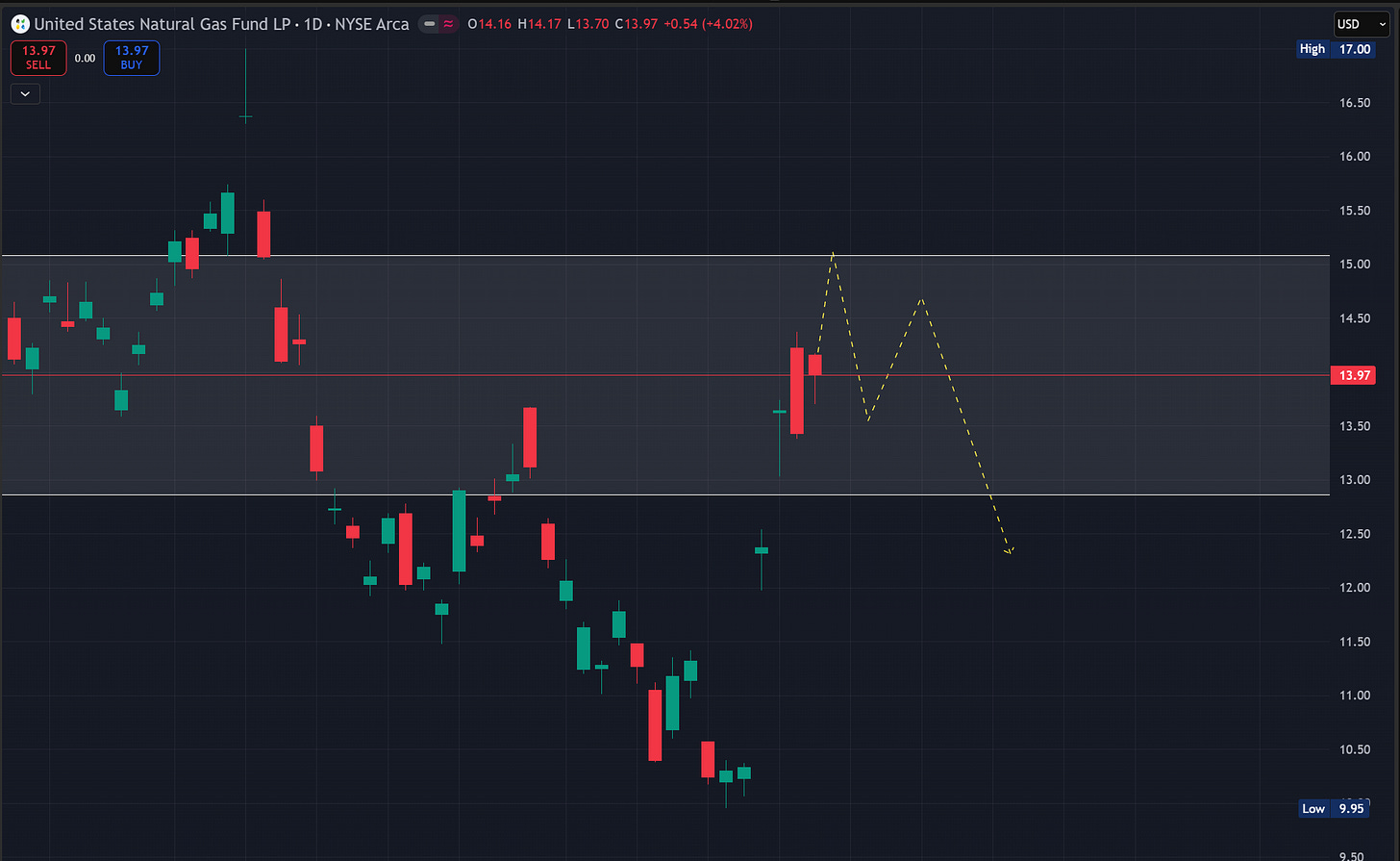Viewport: 1400px width, 861px height.
Task: Click the L13.70 low price value
Action: 588,24
